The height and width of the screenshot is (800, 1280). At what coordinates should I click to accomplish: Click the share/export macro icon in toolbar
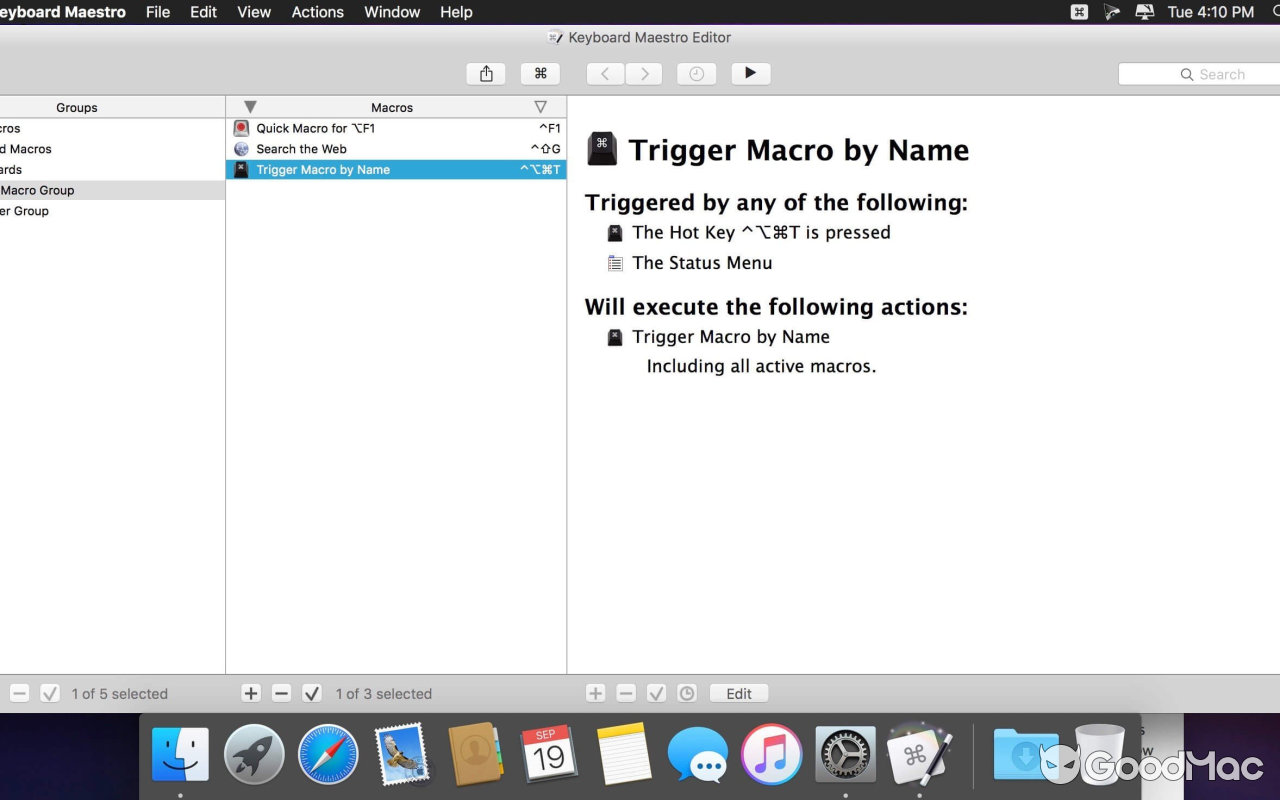coord(485,73)
